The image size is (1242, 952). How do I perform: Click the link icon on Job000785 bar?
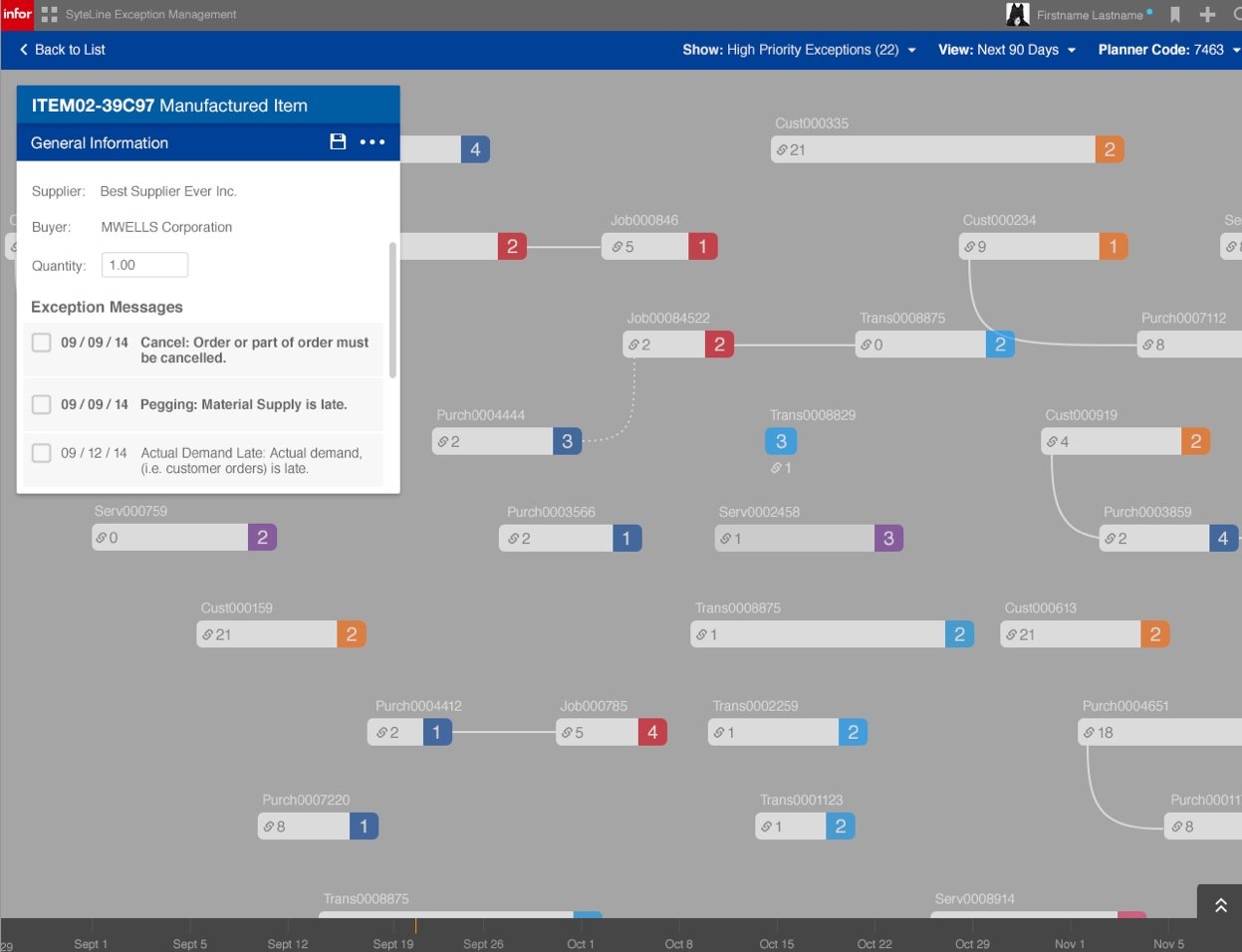pos(567,733)
